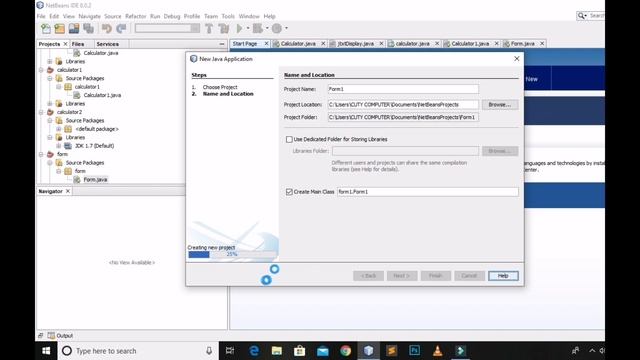Click the Create Main Class text field

point(428,192)
